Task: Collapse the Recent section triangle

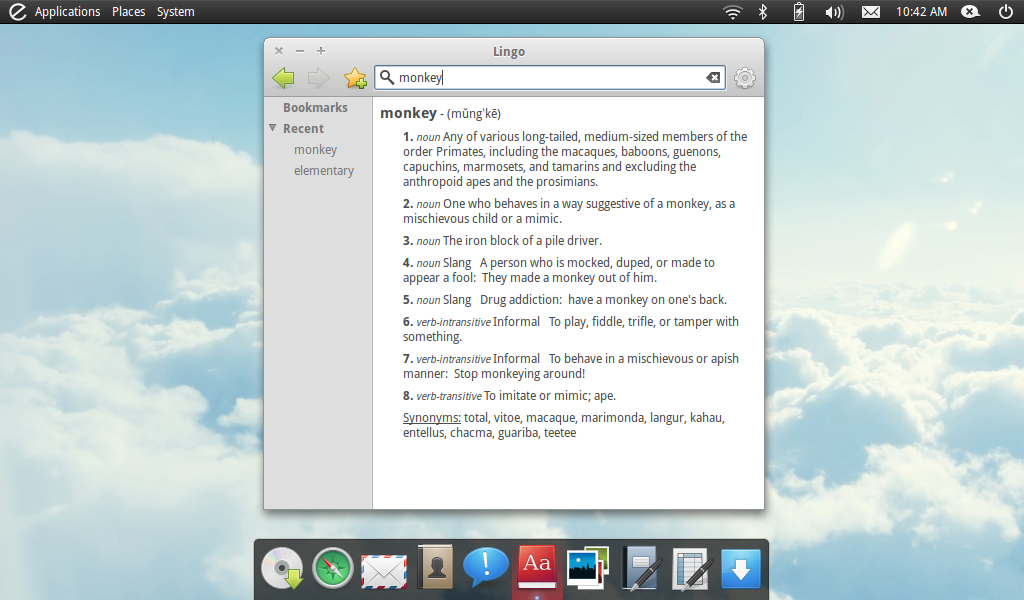Action: [x=272, y=128]
